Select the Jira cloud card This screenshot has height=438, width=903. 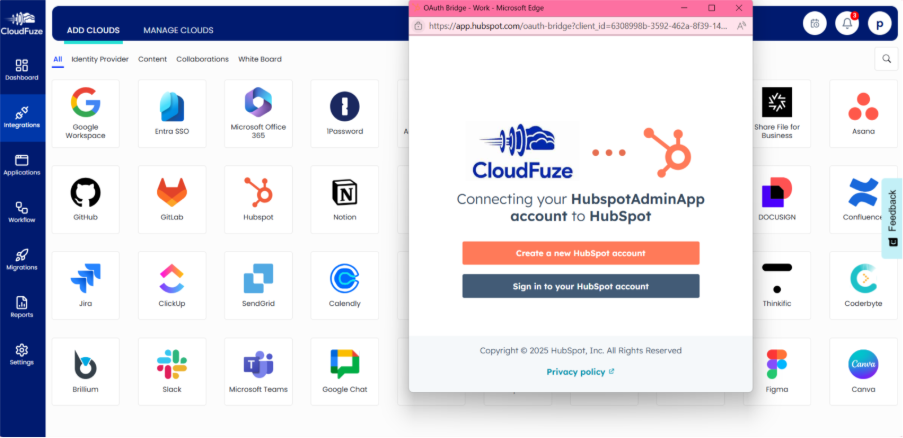click(85, 285)
